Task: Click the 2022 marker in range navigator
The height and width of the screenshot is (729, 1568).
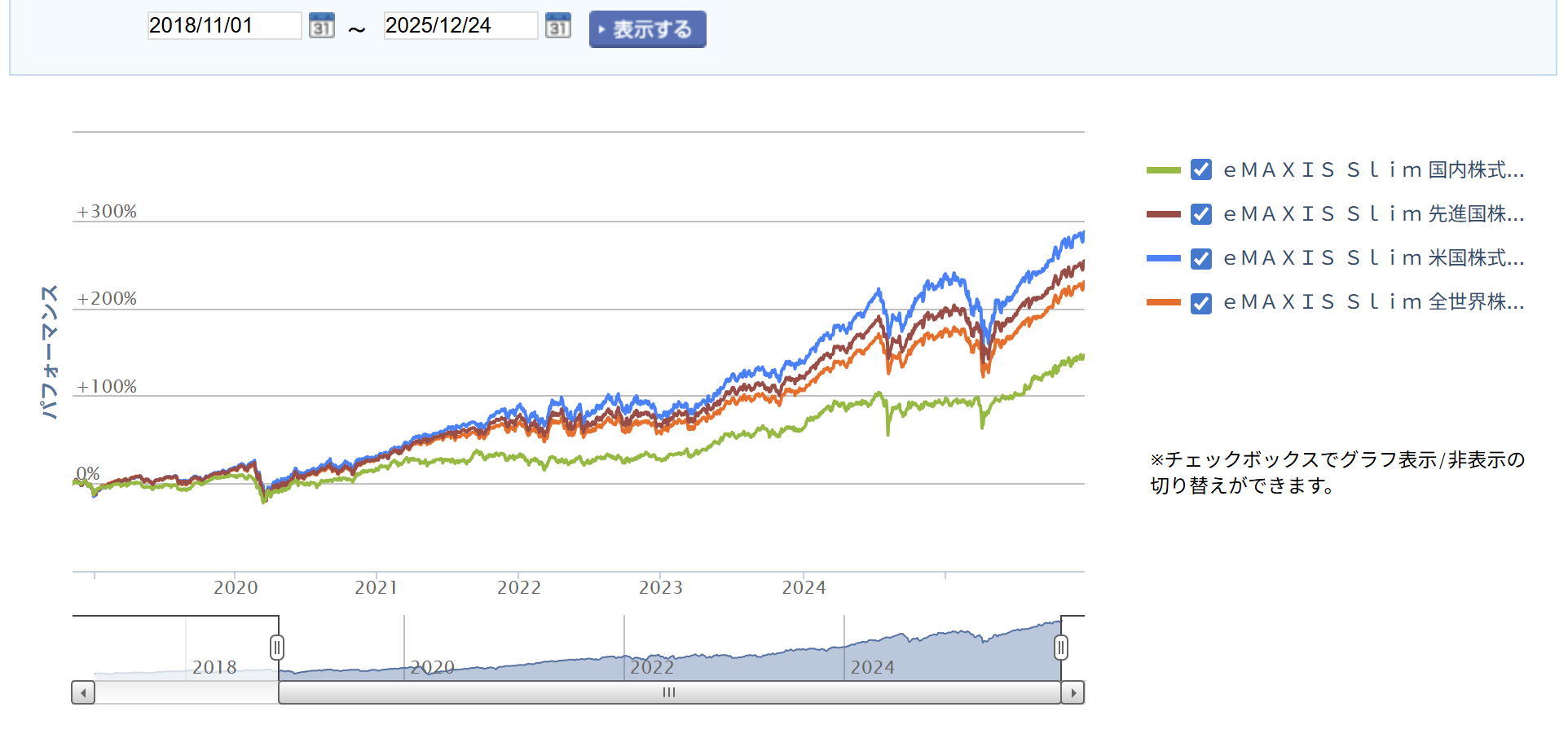Action: (652, 667)
